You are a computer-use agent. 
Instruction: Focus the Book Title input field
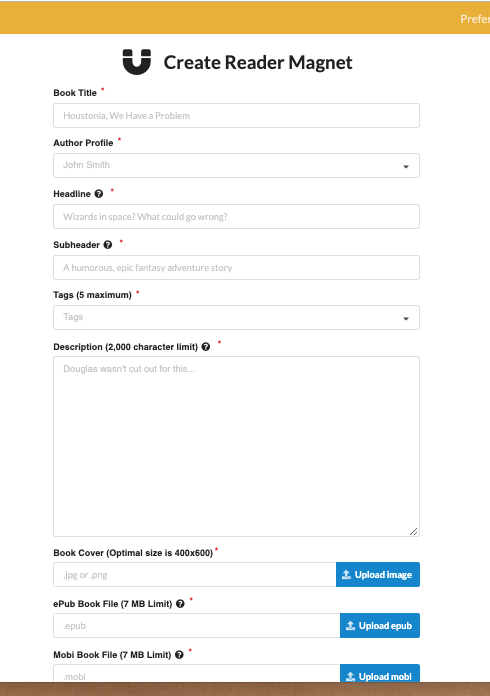pyautogui.click(x=237, y=115)
